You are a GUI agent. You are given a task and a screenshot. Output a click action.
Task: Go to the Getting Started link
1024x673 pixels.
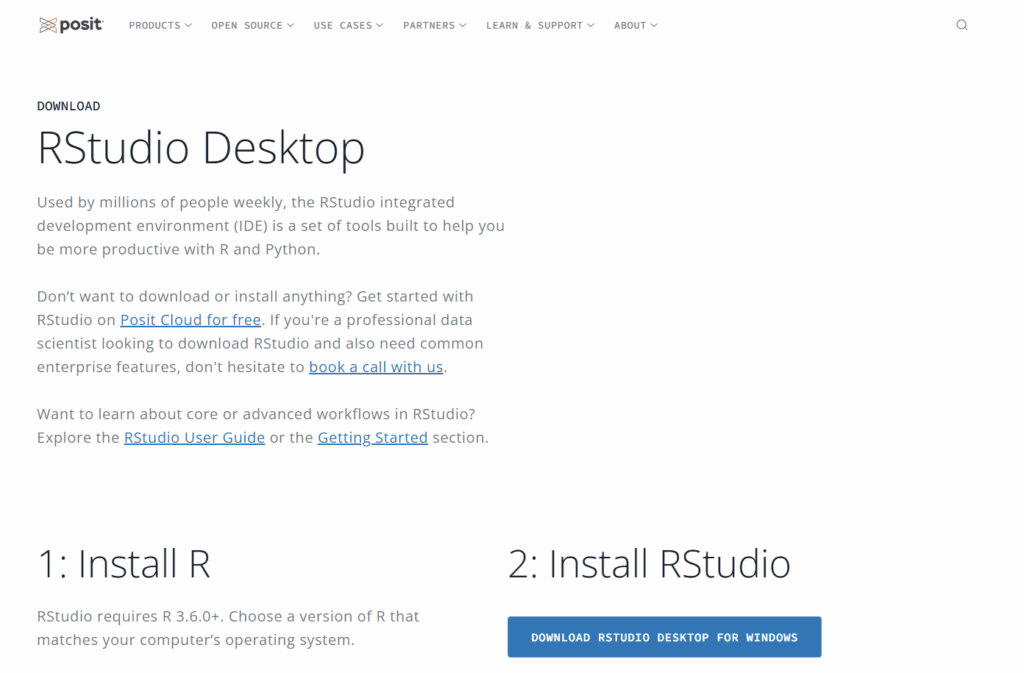coord(372,438)
